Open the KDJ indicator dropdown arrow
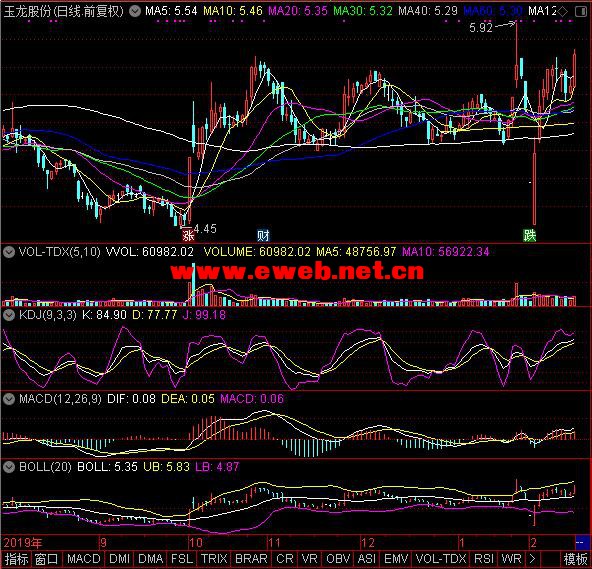Screen dimensions: 592x569 pos(9,315)
